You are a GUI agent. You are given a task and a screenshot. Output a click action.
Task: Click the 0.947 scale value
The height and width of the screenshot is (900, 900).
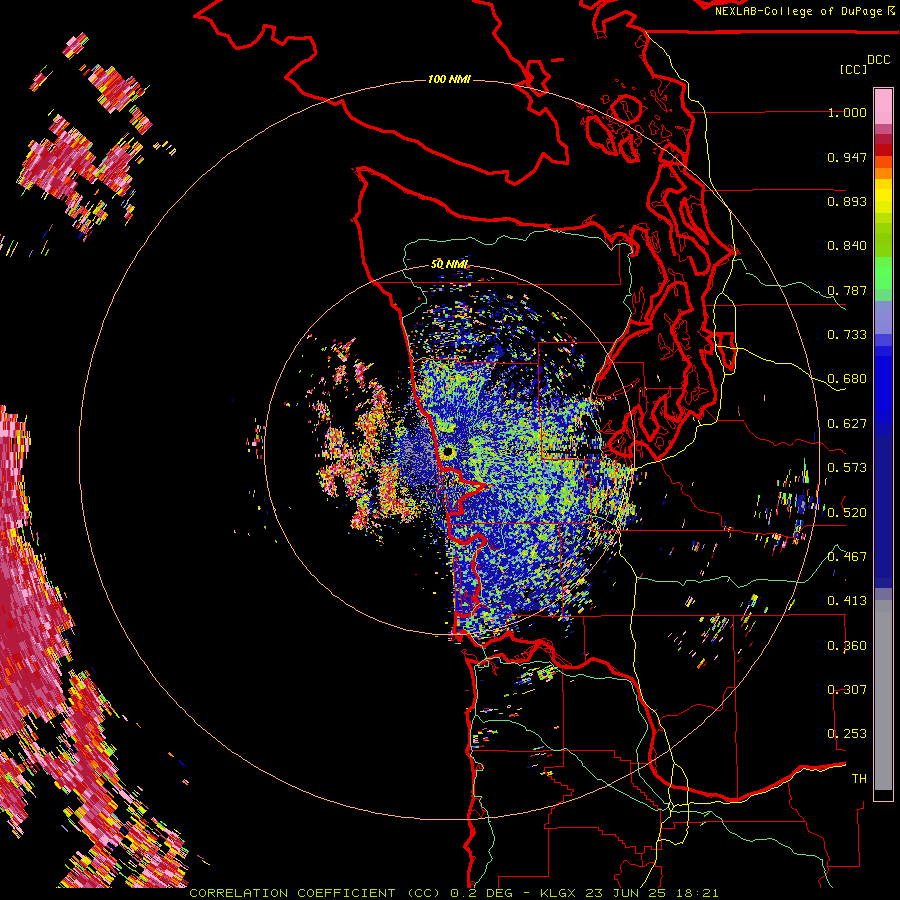click(847, 157)
